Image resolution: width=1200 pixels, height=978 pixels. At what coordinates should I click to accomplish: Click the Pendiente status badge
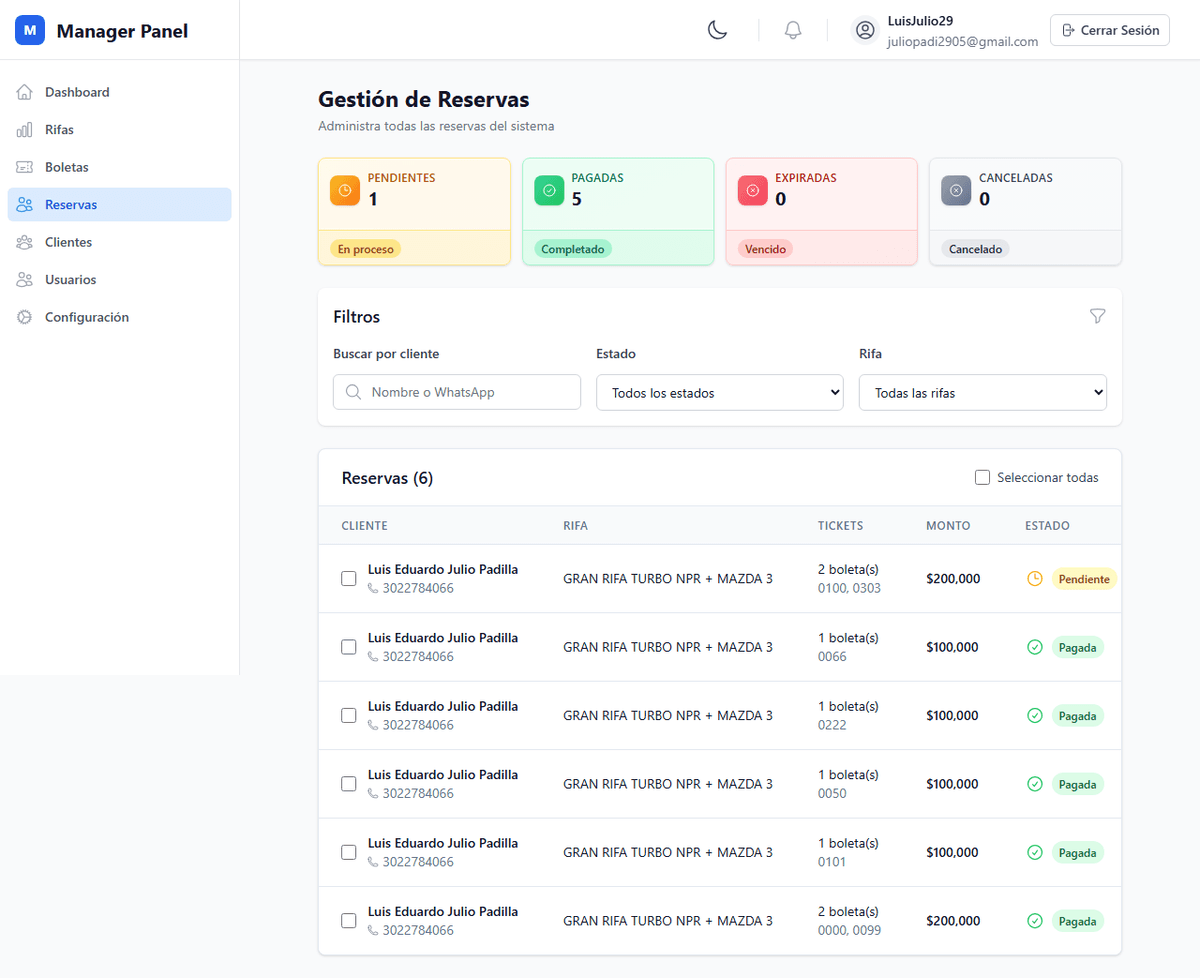click(1083, 579)
